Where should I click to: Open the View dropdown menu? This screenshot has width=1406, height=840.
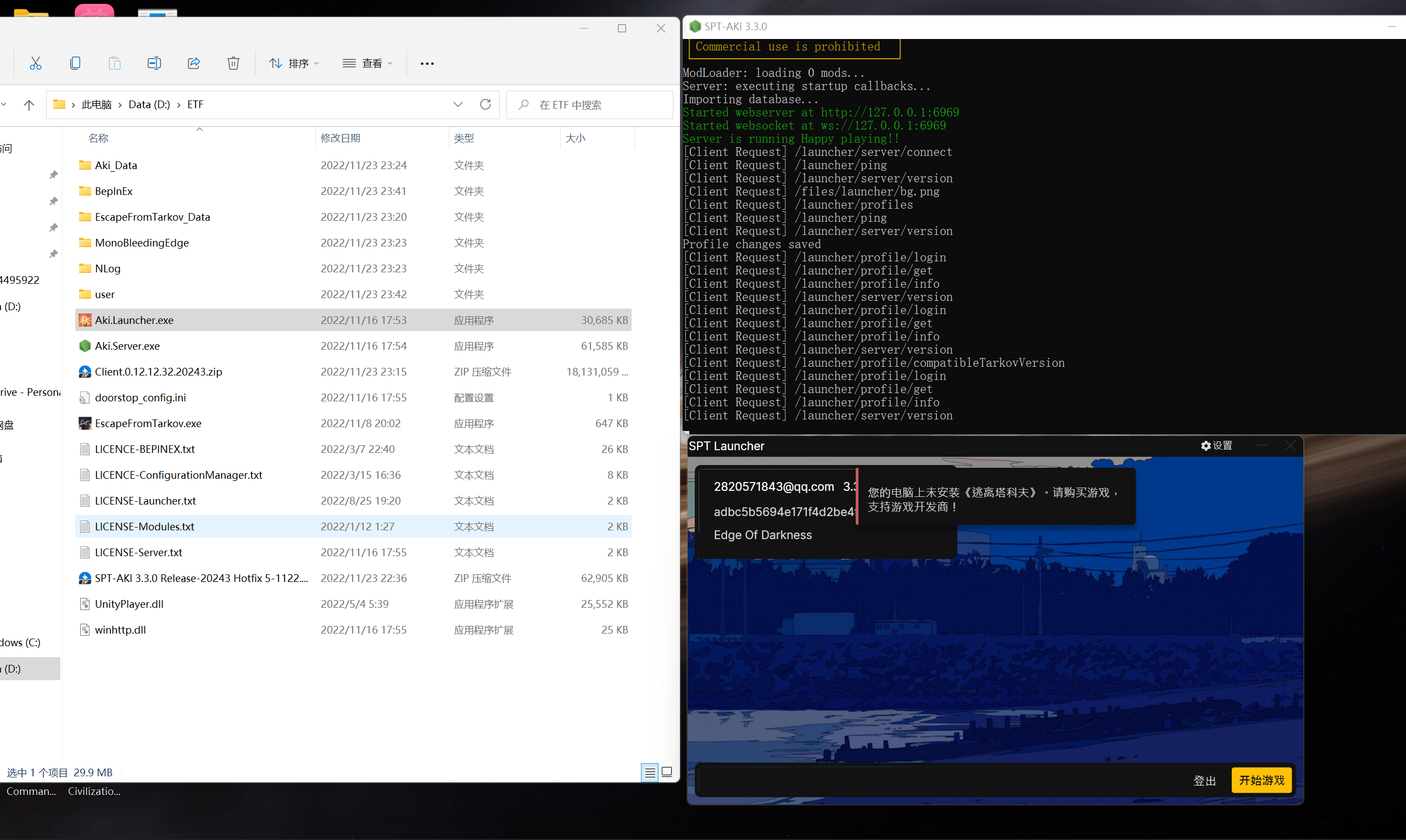coord(367,63)
